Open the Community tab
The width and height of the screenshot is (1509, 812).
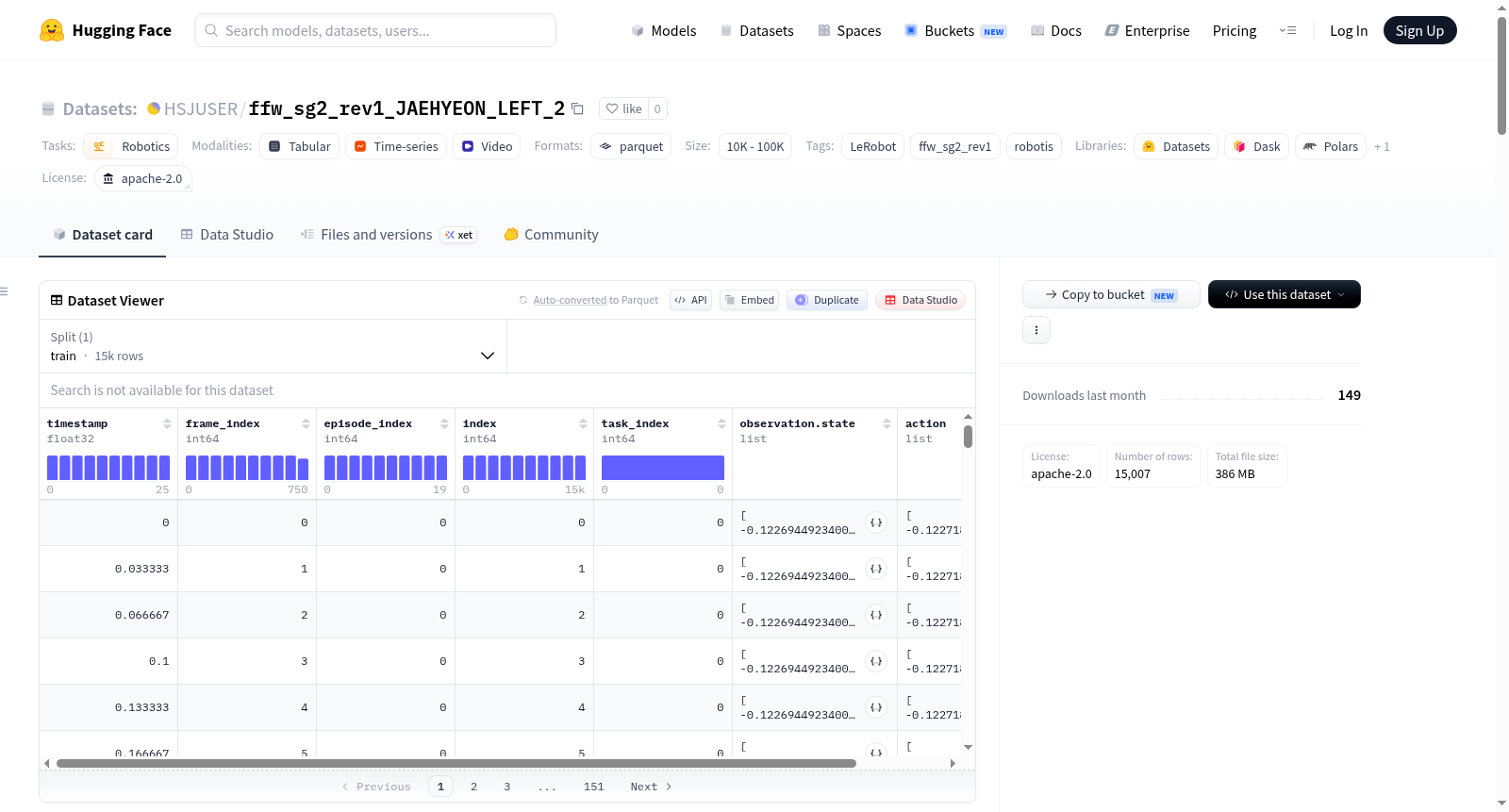[551, 235]
